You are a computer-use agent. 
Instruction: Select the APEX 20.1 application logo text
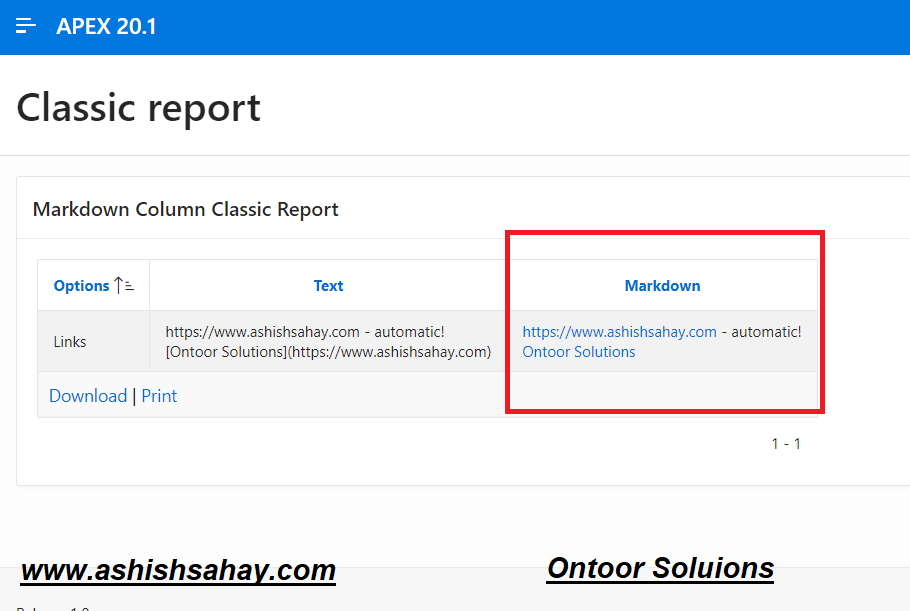pyautogui.click(x=106, y=26)
